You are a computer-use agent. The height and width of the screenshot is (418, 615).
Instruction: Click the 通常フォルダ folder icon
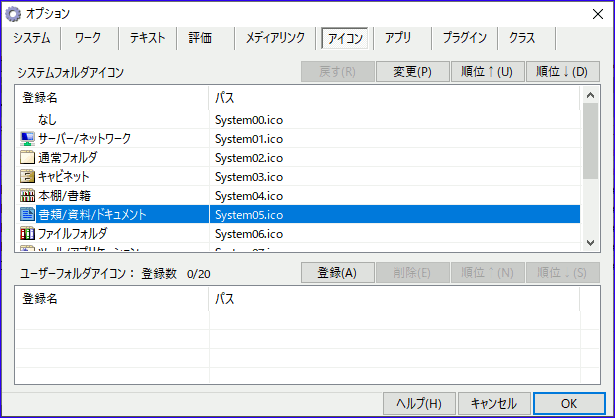click(27, 158)
